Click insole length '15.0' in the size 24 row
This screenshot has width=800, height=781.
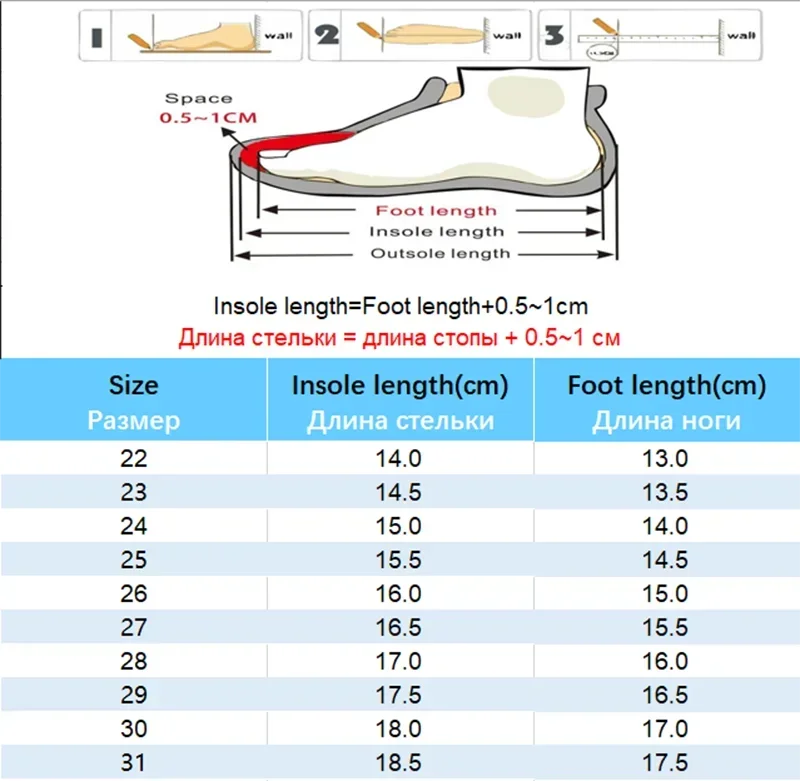coord(398,526)
